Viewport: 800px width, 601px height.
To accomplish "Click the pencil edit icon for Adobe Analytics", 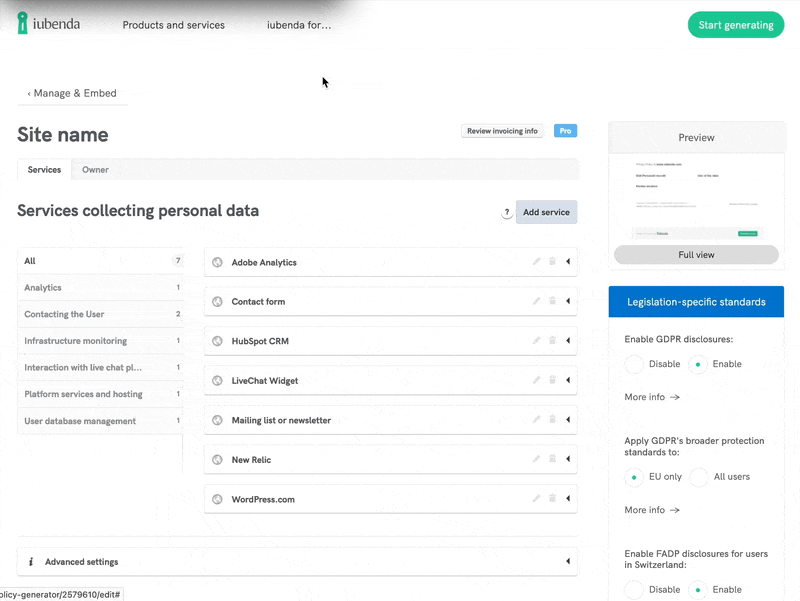I will point(536,262).
